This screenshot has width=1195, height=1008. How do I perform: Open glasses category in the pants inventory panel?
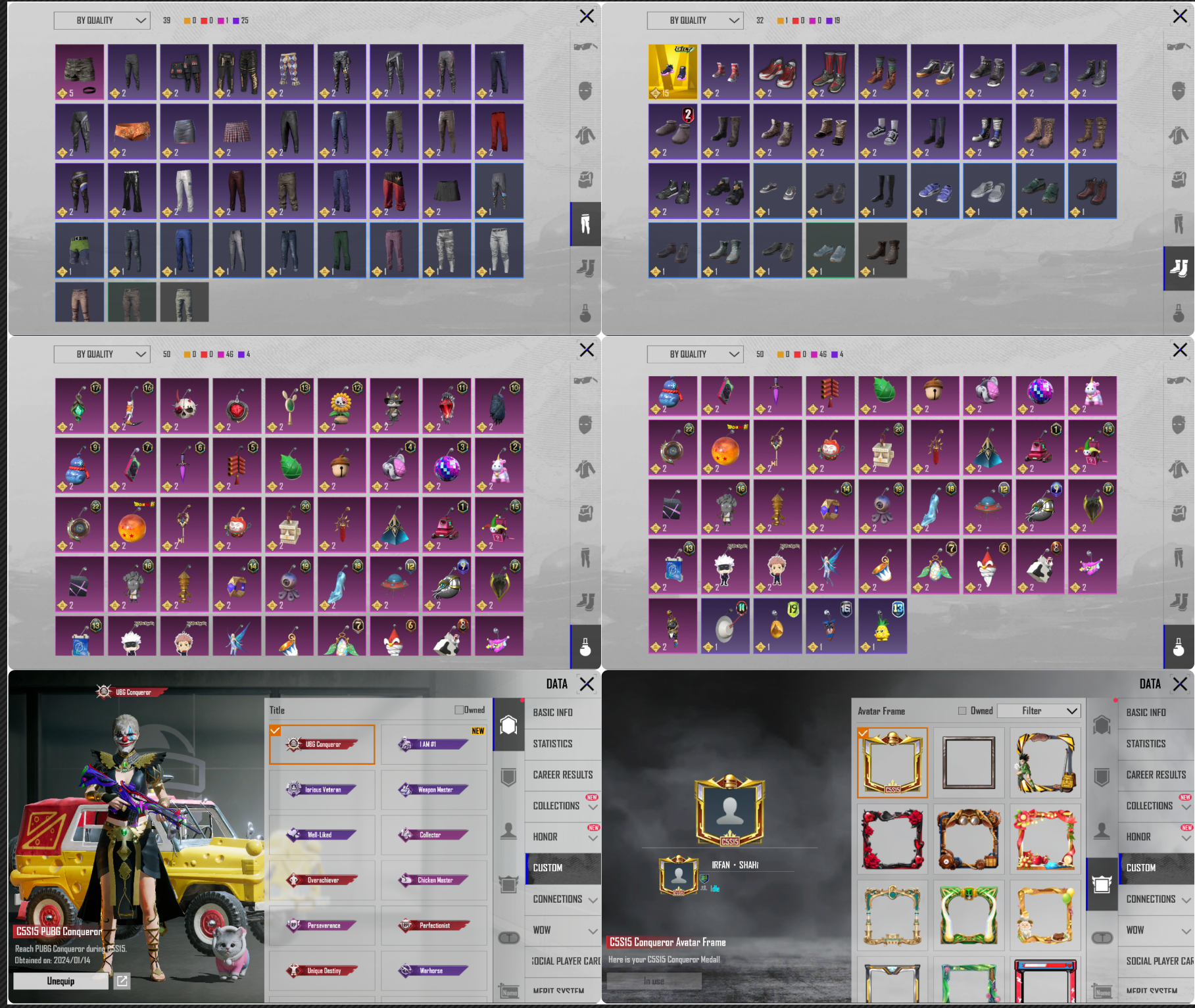click(x=585, y=47)
